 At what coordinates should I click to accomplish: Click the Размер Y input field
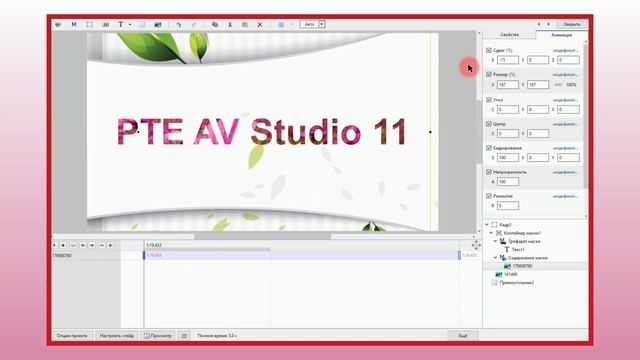[x=538, y=85]
